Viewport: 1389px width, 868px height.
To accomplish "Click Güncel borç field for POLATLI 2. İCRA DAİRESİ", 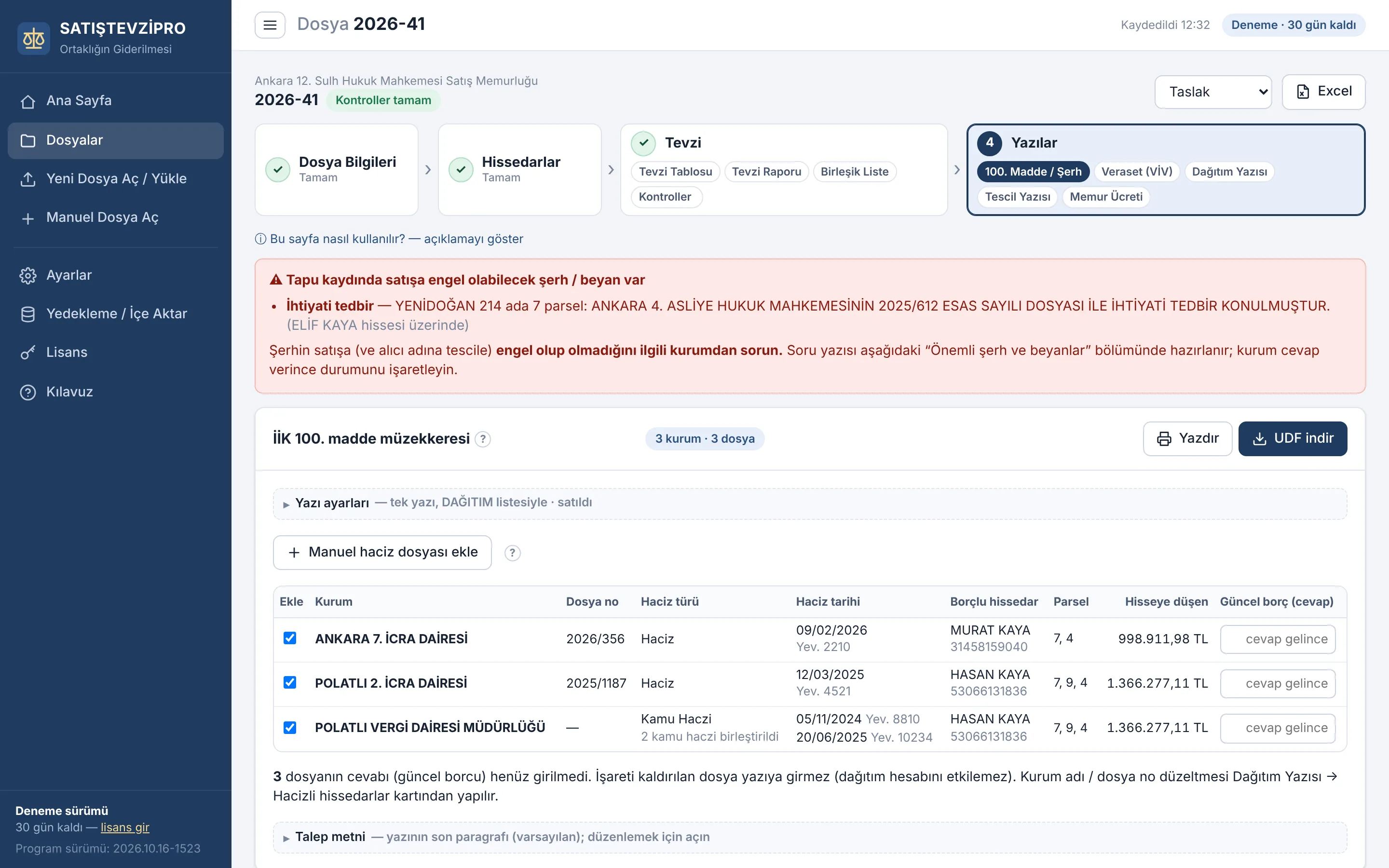I will [x=1278, y=684].
